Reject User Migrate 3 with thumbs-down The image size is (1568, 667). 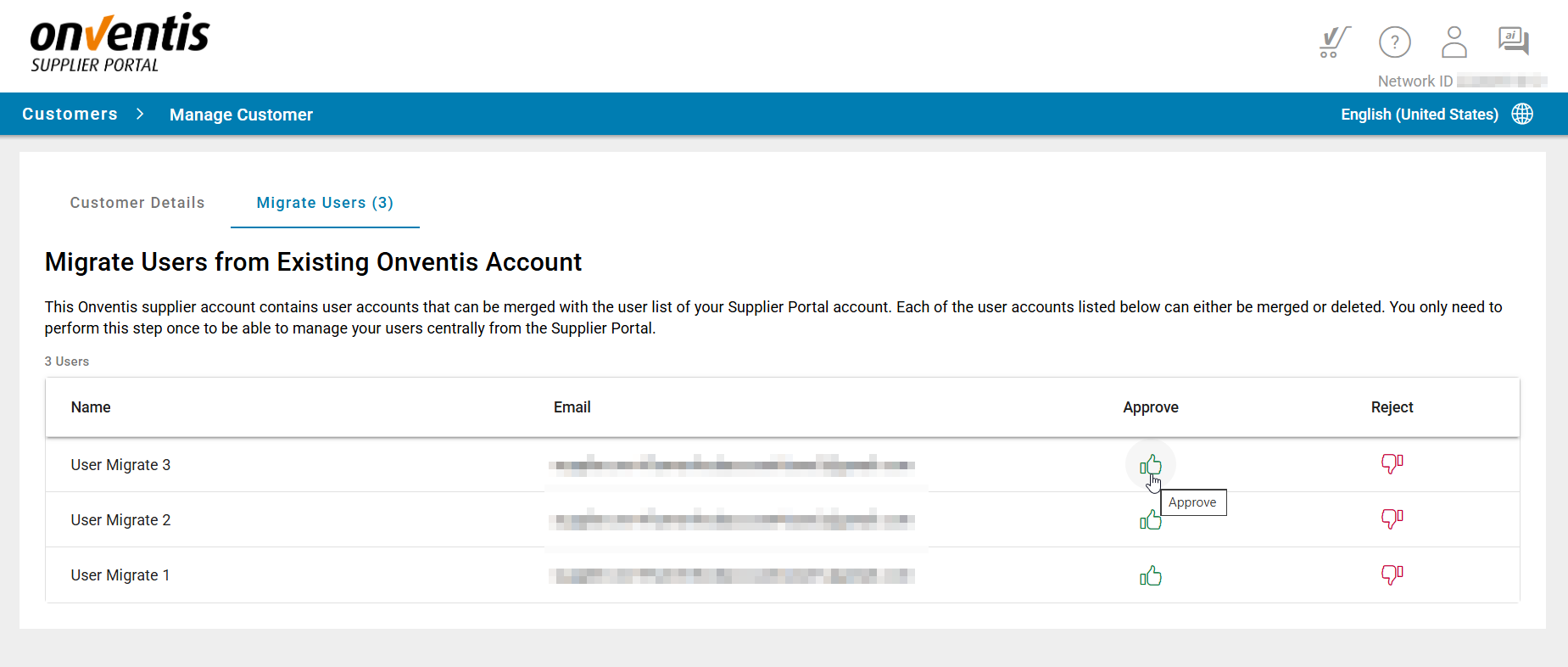[1392, 463]
